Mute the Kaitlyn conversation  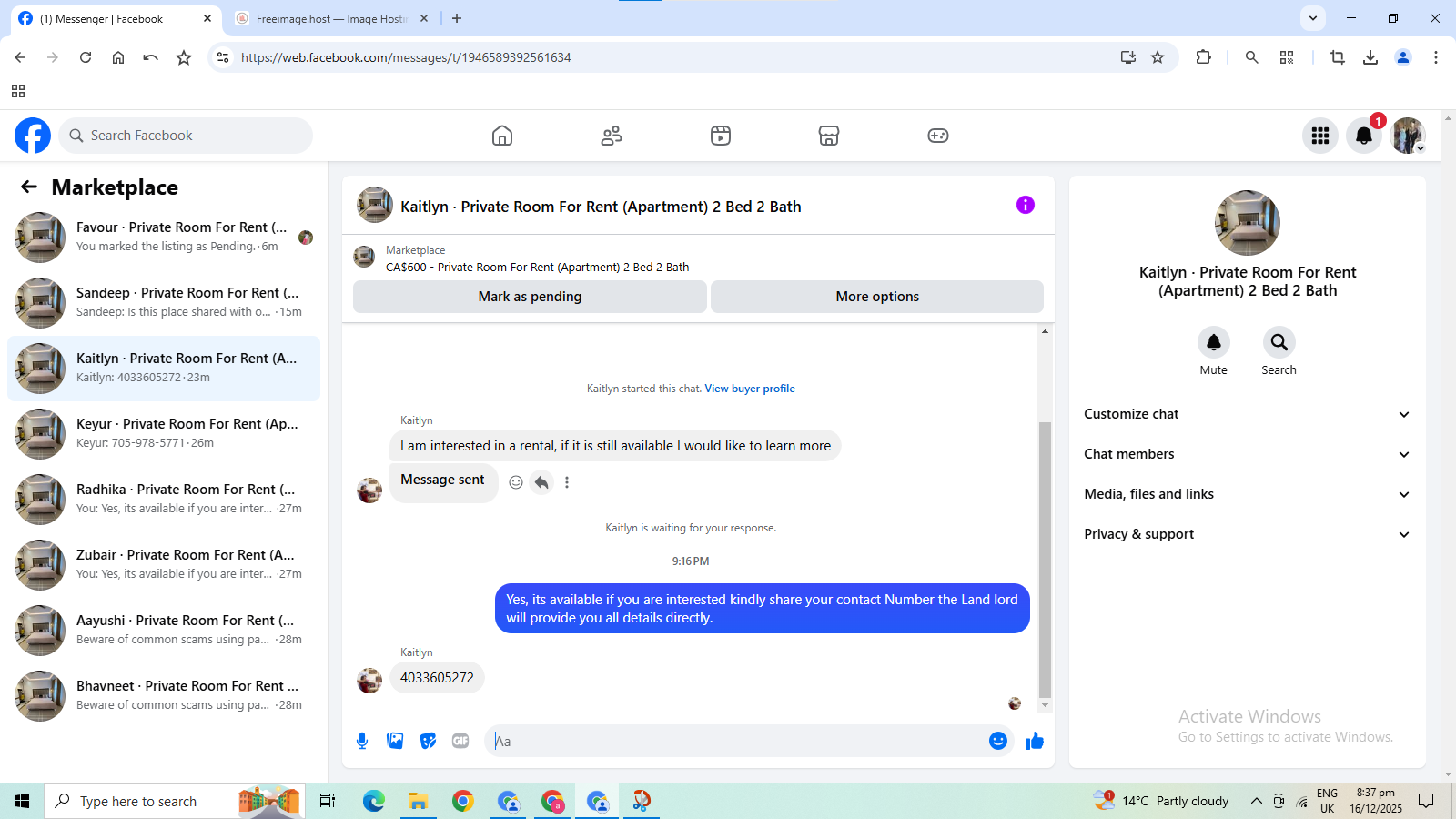pos(1214,342)
